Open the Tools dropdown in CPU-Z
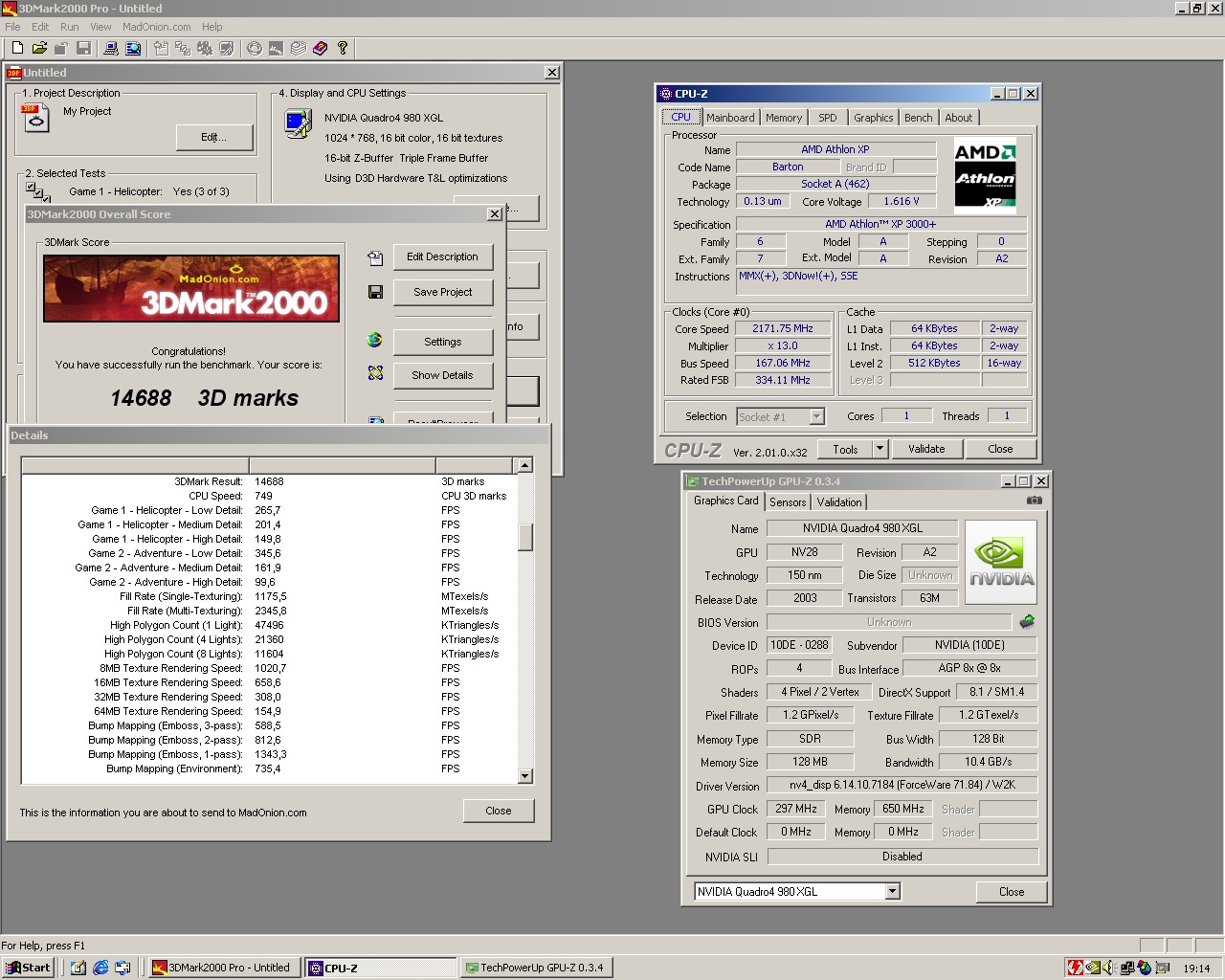Image resolution: width=1225 pixels, height=980 pixels. [x=852, y=448]
